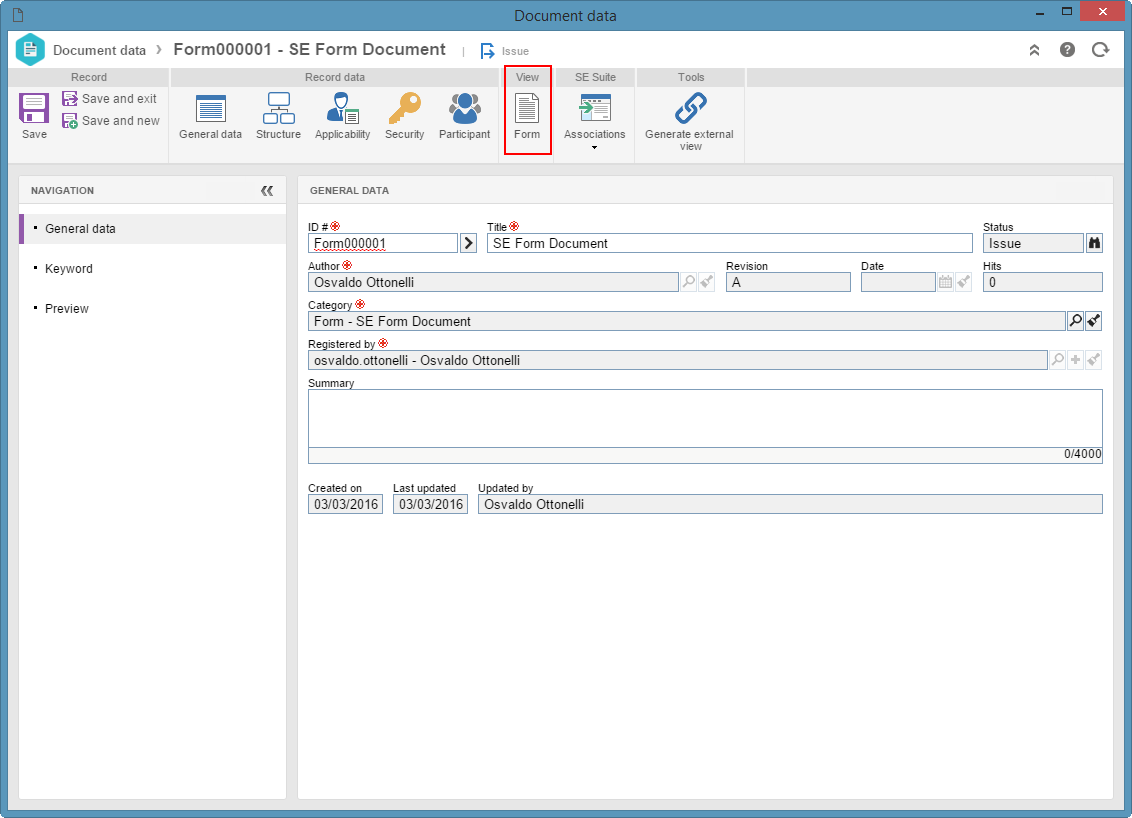Screen dimensions: 1132x818
Task: Clear Registered by with brush icon
Action: [1094, 360]
